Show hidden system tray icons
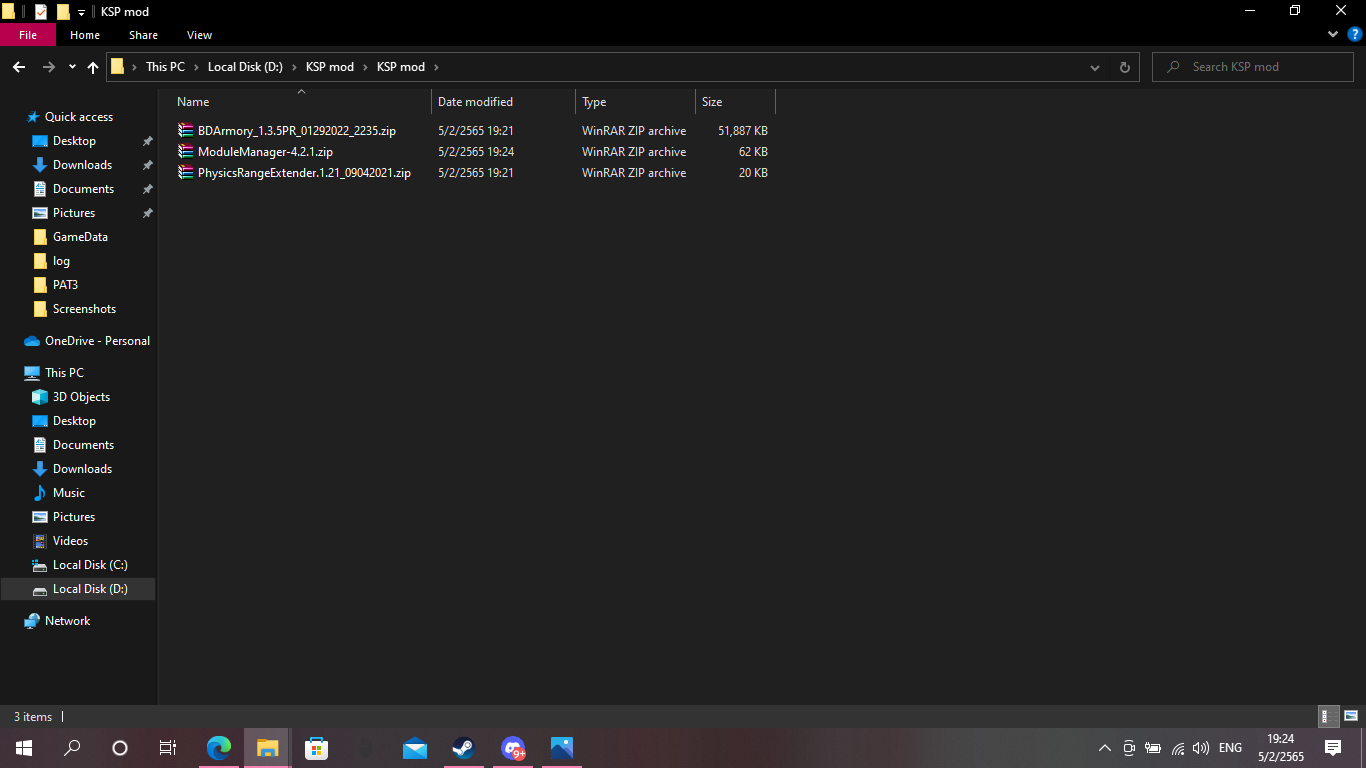The width and height of the screenshot is (1366, 768). pyautogui.click(x=1105, y=748)
